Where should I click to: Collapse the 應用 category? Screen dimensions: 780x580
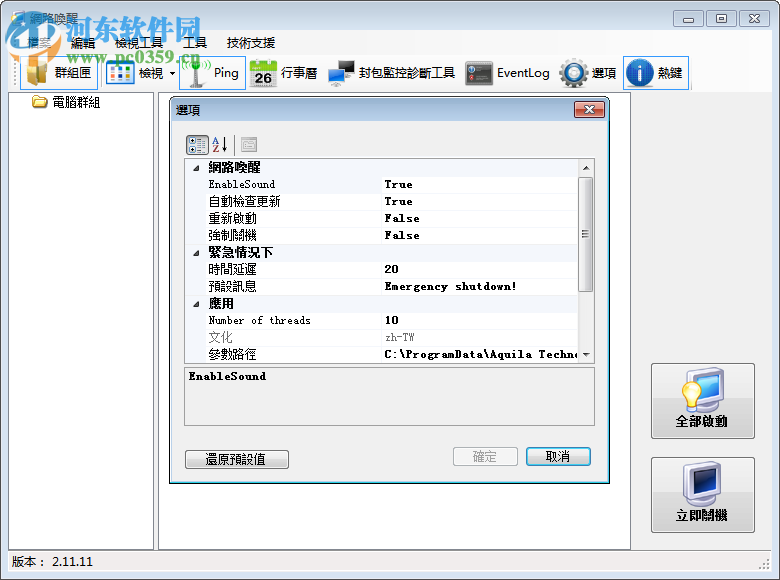[x=196, y=303]
